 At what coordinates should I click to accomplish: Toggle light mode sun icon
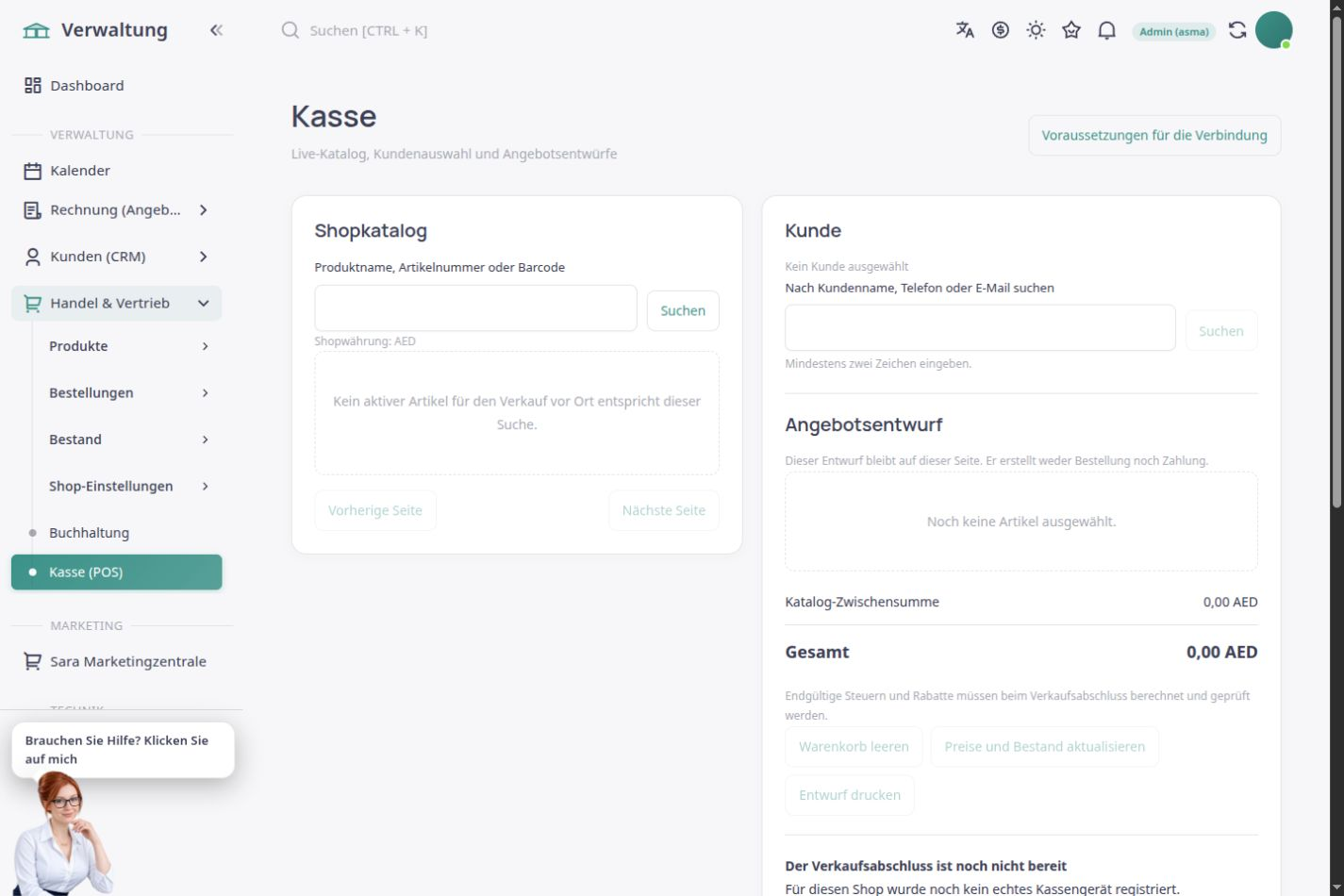tap(1036, 30)
